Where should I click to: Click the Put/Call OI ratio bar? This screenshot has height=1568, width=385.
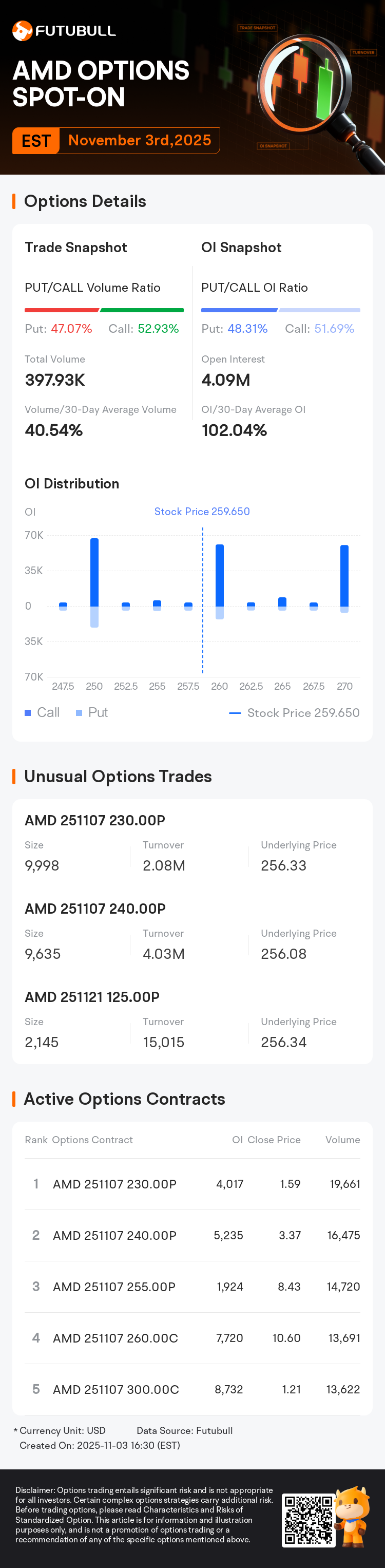click(x=280, y=310)
